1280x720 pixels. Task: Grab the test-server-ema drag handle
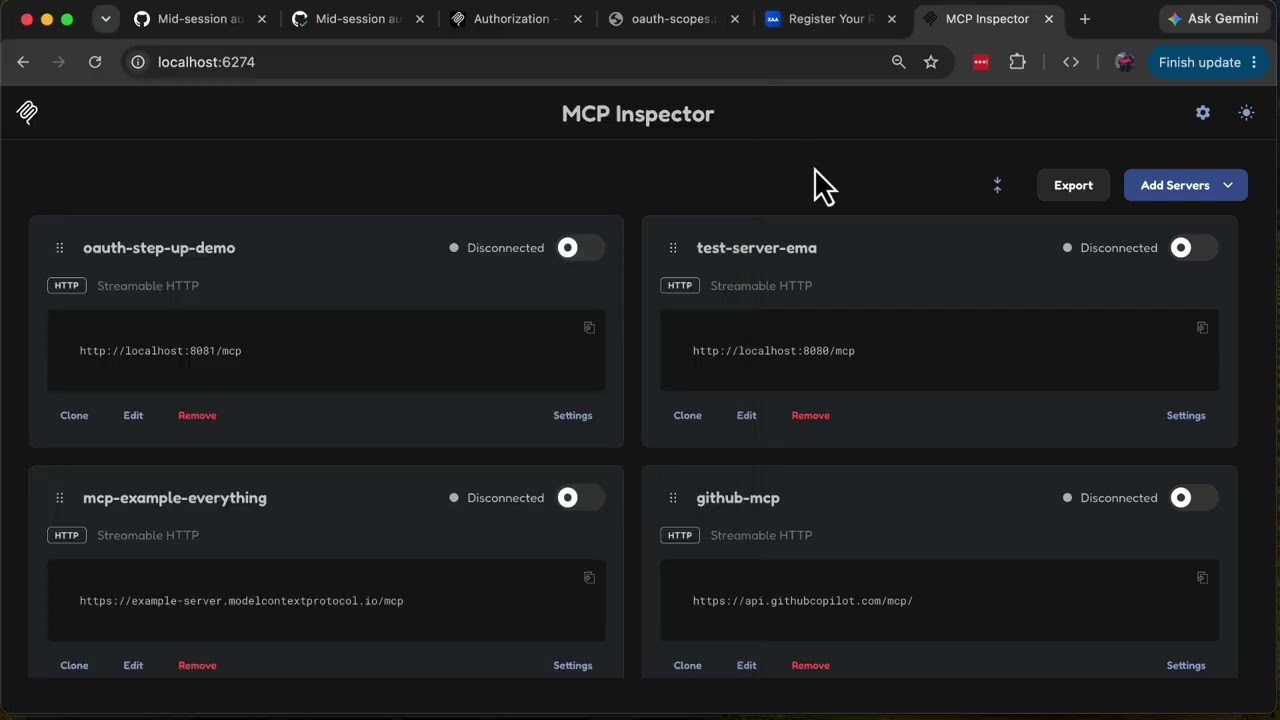(x=673, y=248)
